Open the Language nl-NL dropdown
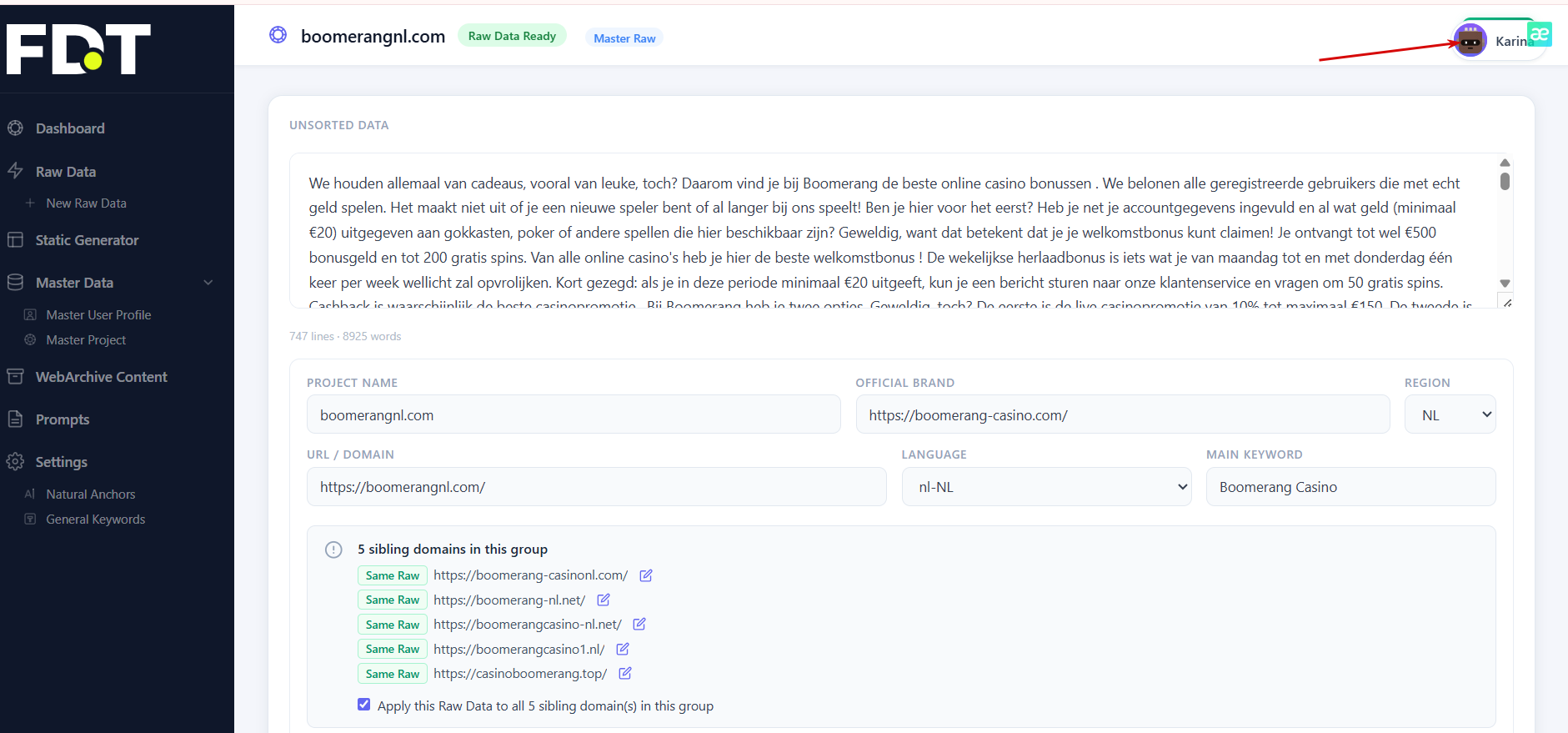Viewport: 1568px width, 733px height. (1047, 486)
